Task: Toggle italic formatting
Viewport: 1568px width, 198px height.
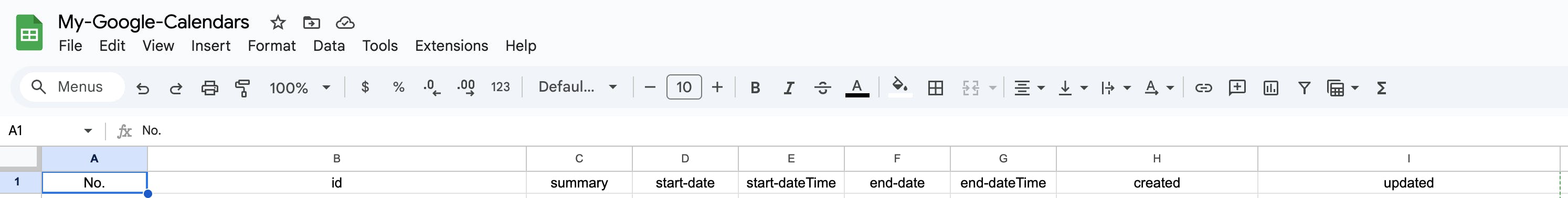Action: (789, 88)
